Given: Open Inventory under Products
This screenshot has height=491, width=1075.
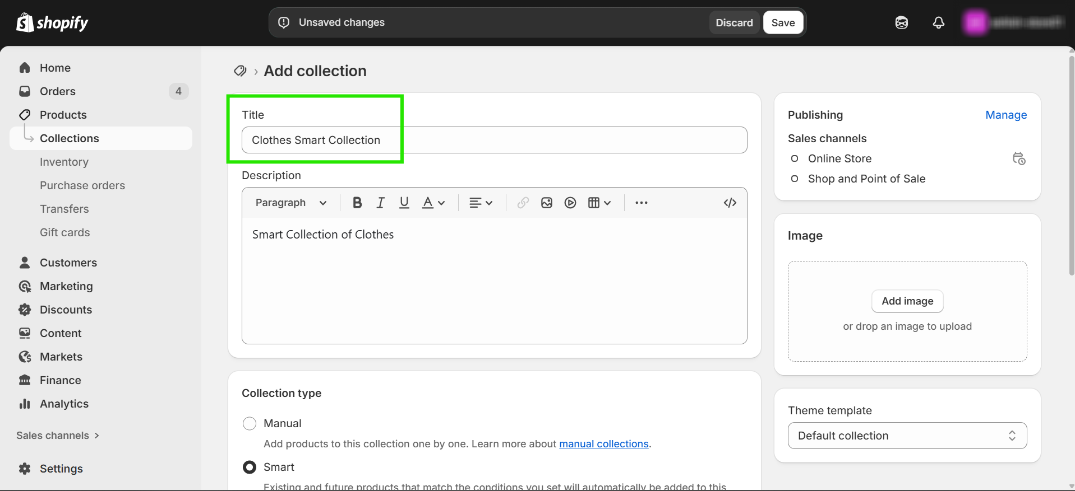Looking at the screenshot, I should click(x=64, y=162).
